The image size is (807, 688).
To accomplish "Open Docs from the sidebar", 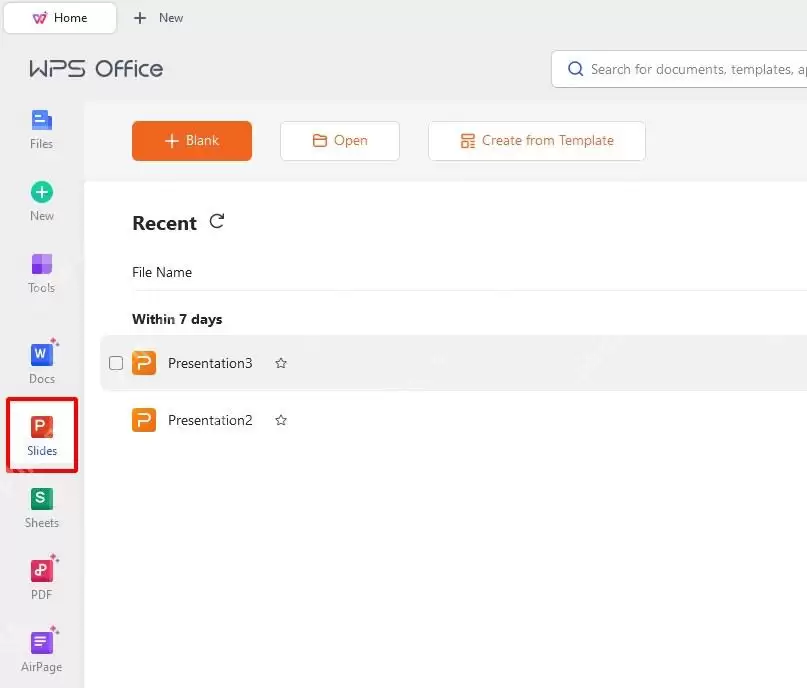I will point(42,362).
